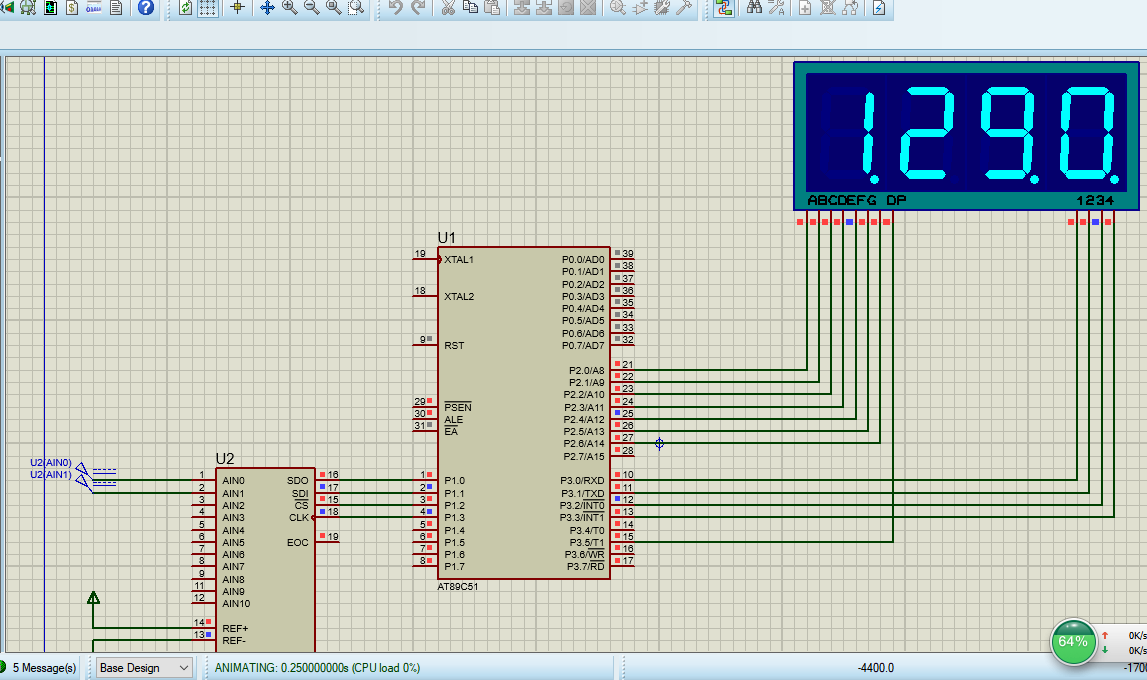Remove the current sheet

pos(827,8)
